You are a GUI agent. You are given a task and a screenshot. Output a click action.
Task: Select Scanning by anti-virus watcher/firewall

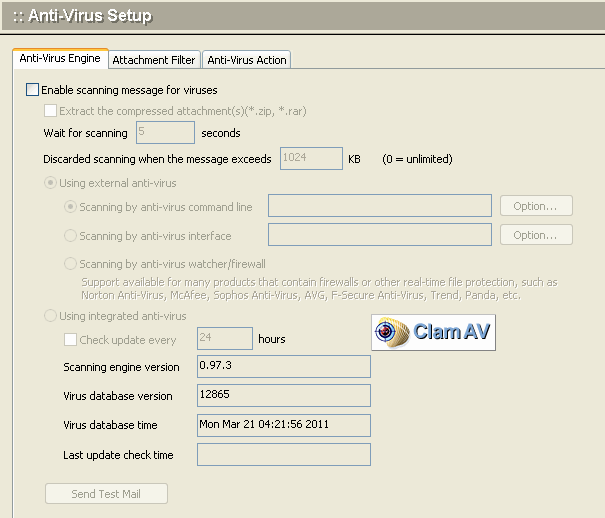point(70,264)
